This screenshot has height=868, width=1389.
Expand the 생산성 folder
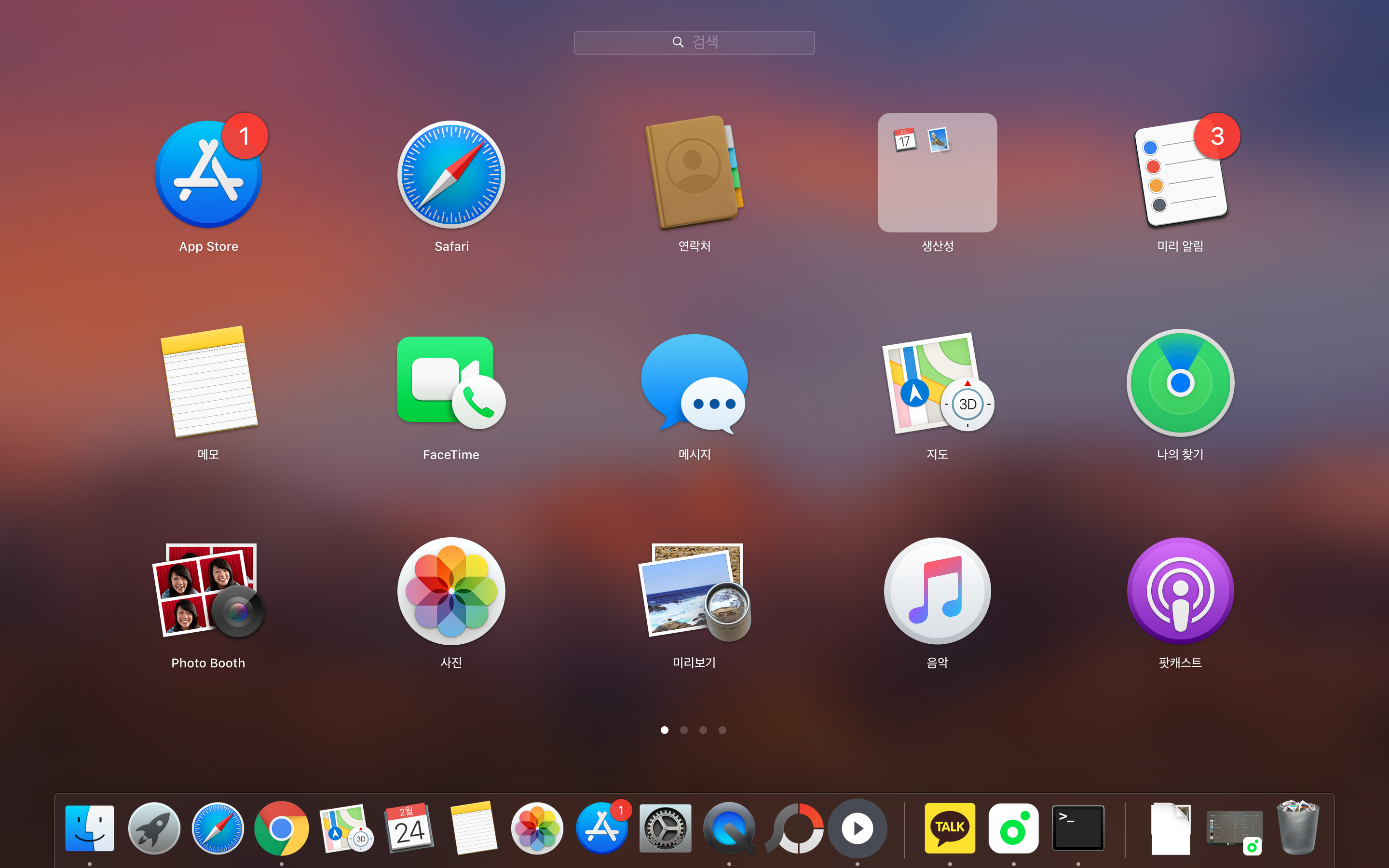[x=937, y=172]
